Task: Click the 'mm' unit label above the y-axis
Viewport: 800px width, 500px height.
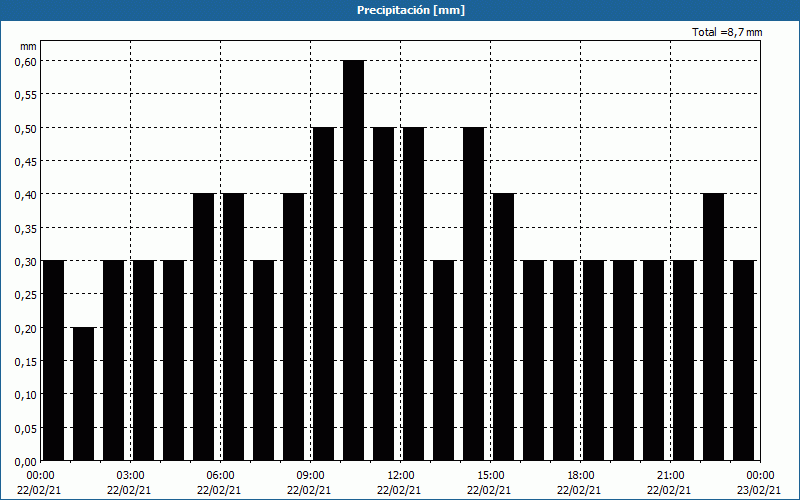Action: click(x=28, y=46)
